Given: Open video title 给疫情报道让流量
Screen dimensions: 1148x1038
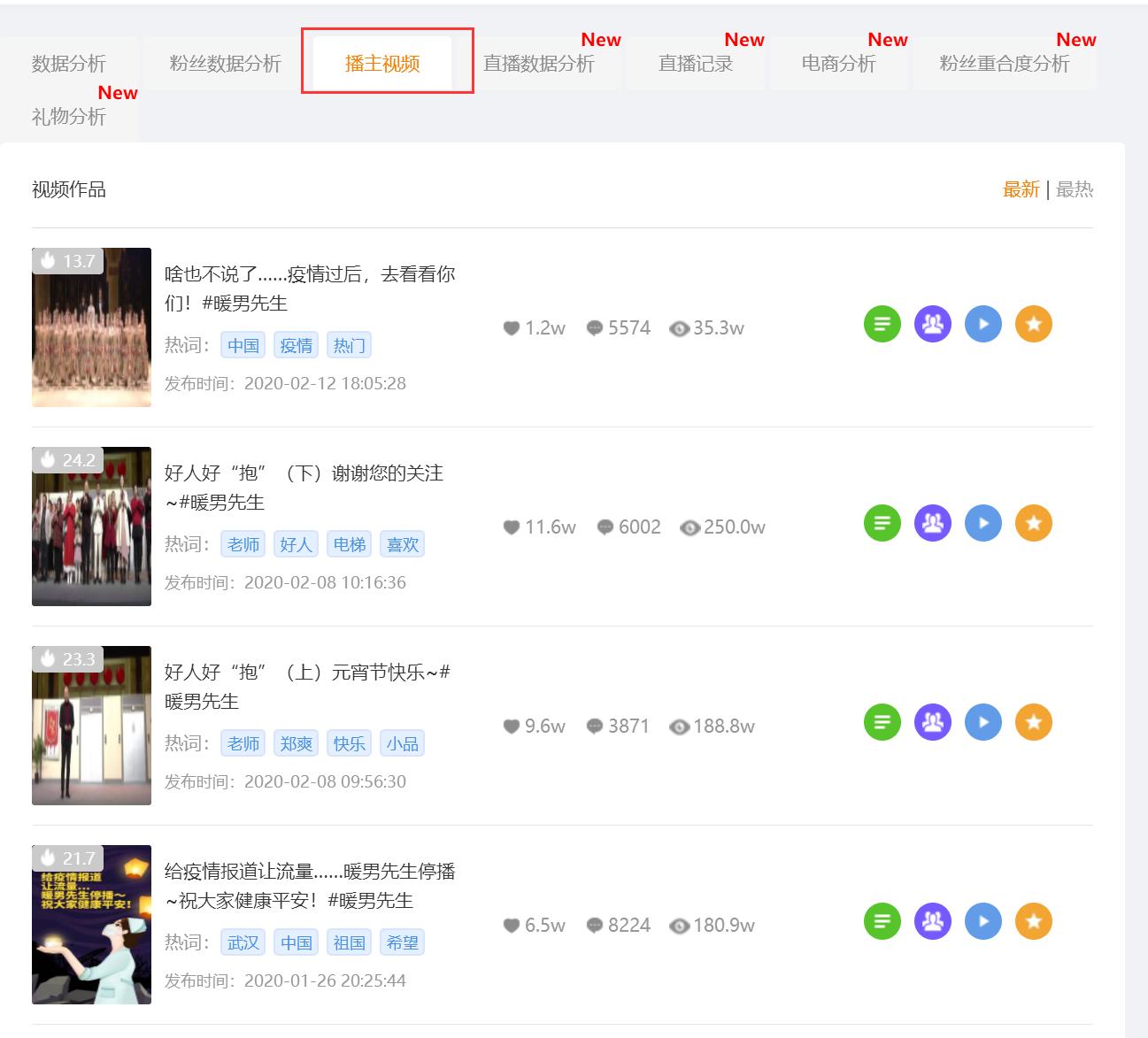Looking at the screenshot, I should 310,886.
